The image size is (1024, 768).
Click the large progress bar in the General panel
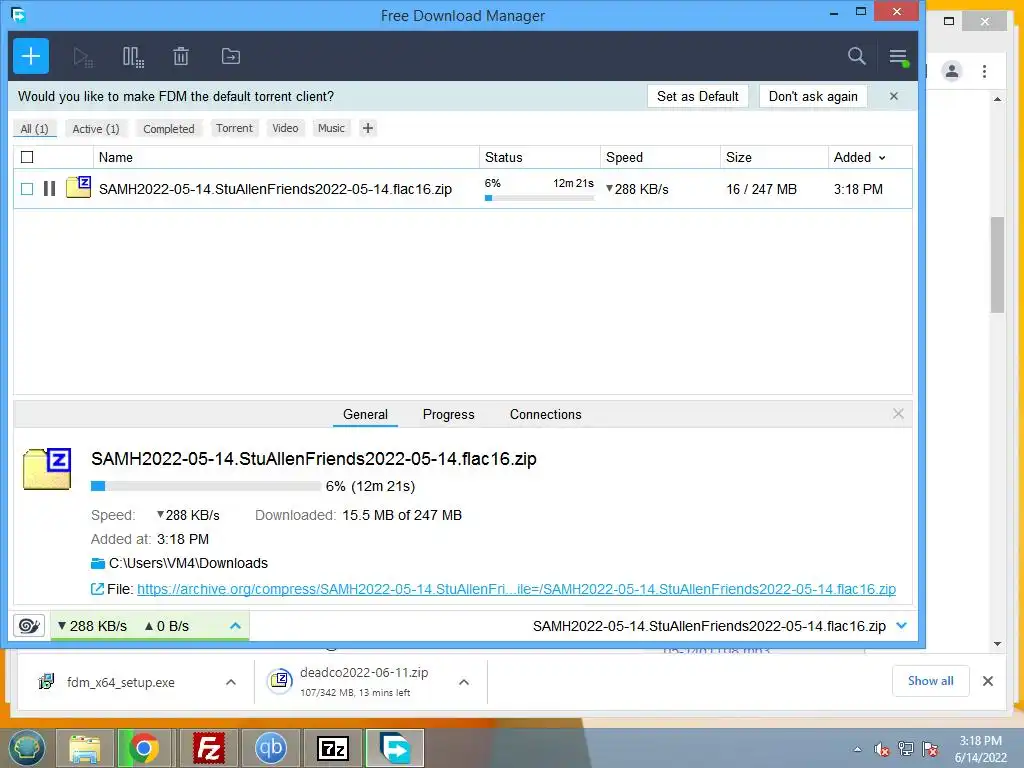(206, 486)
